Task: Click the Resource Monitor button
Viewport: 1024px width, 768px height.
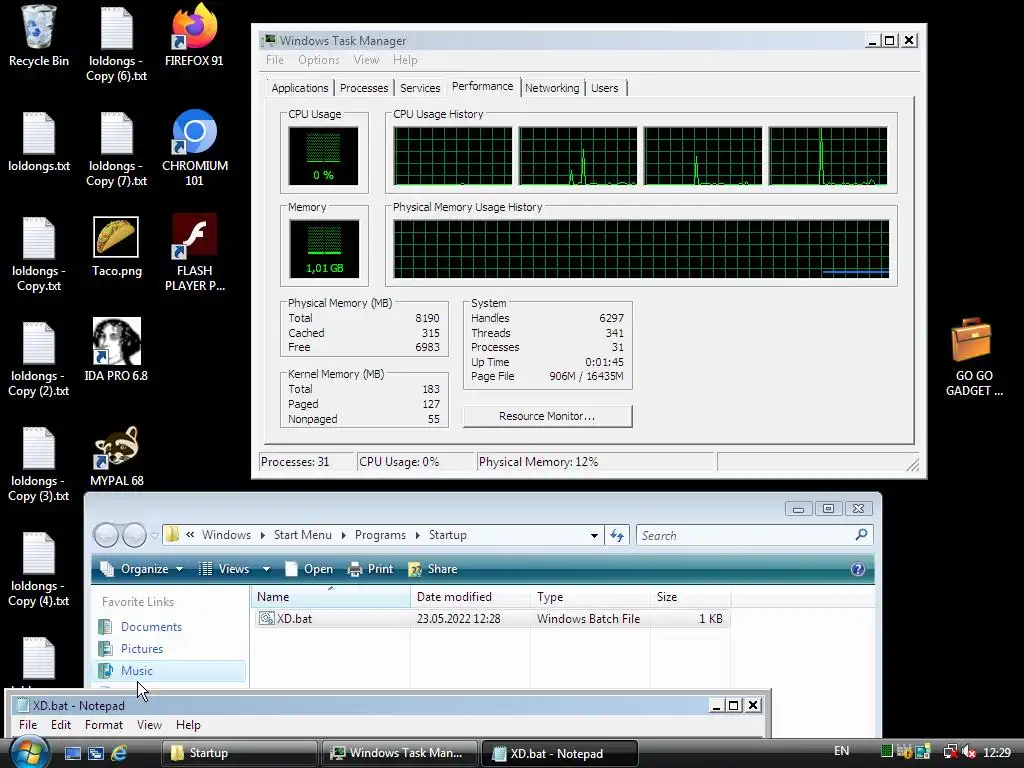Action: [547, 416]
